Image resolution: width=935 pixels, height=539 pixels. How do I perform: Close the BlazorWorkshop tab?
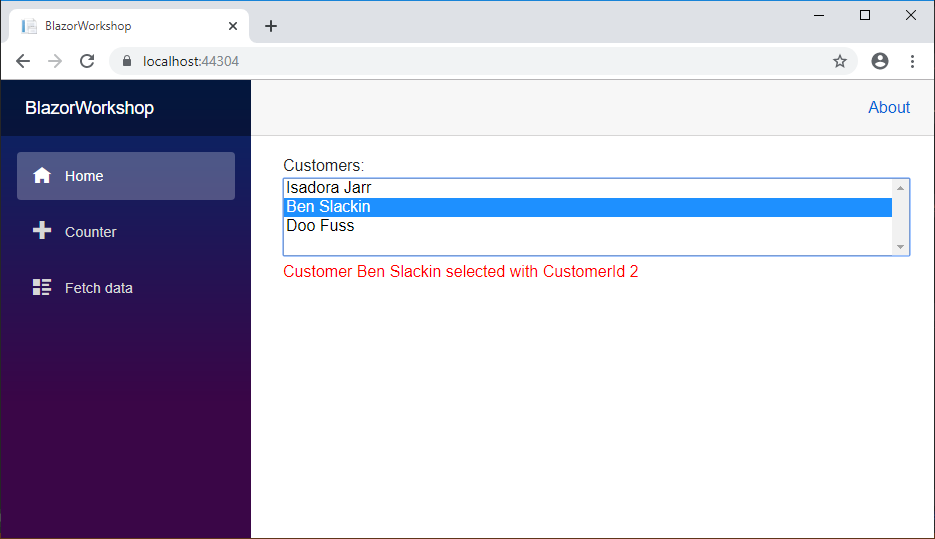pyautogui.click(x=233, y=26)
